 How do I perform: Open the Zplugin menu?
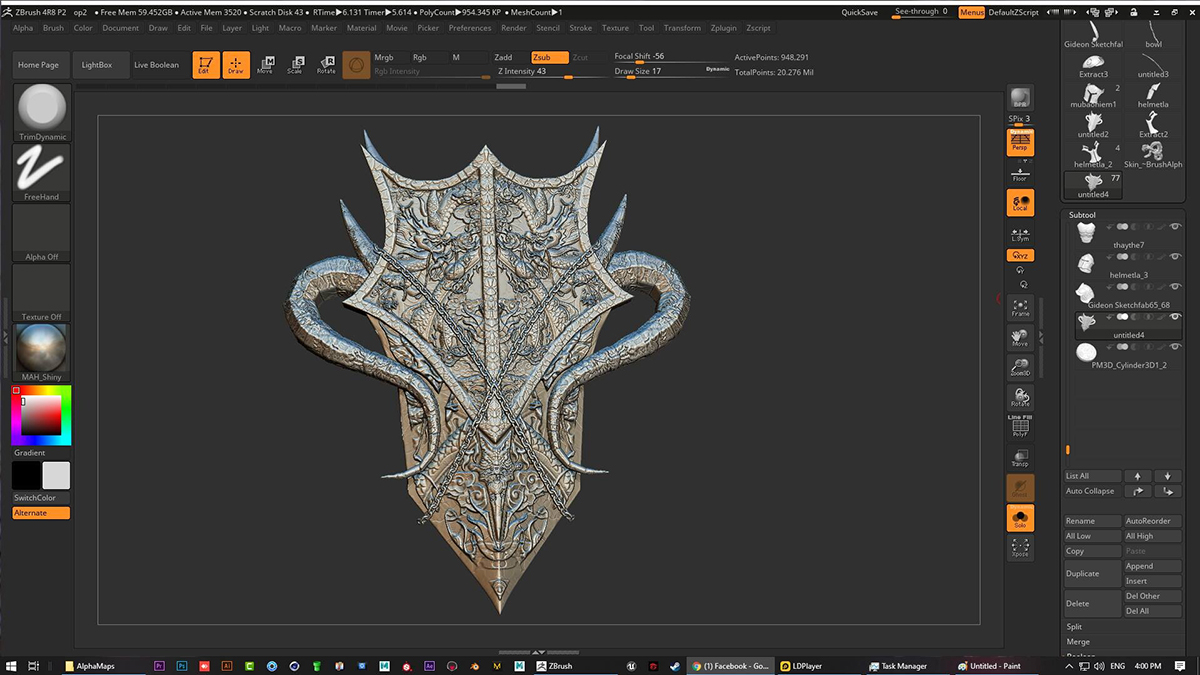click(x=723, y=28)
